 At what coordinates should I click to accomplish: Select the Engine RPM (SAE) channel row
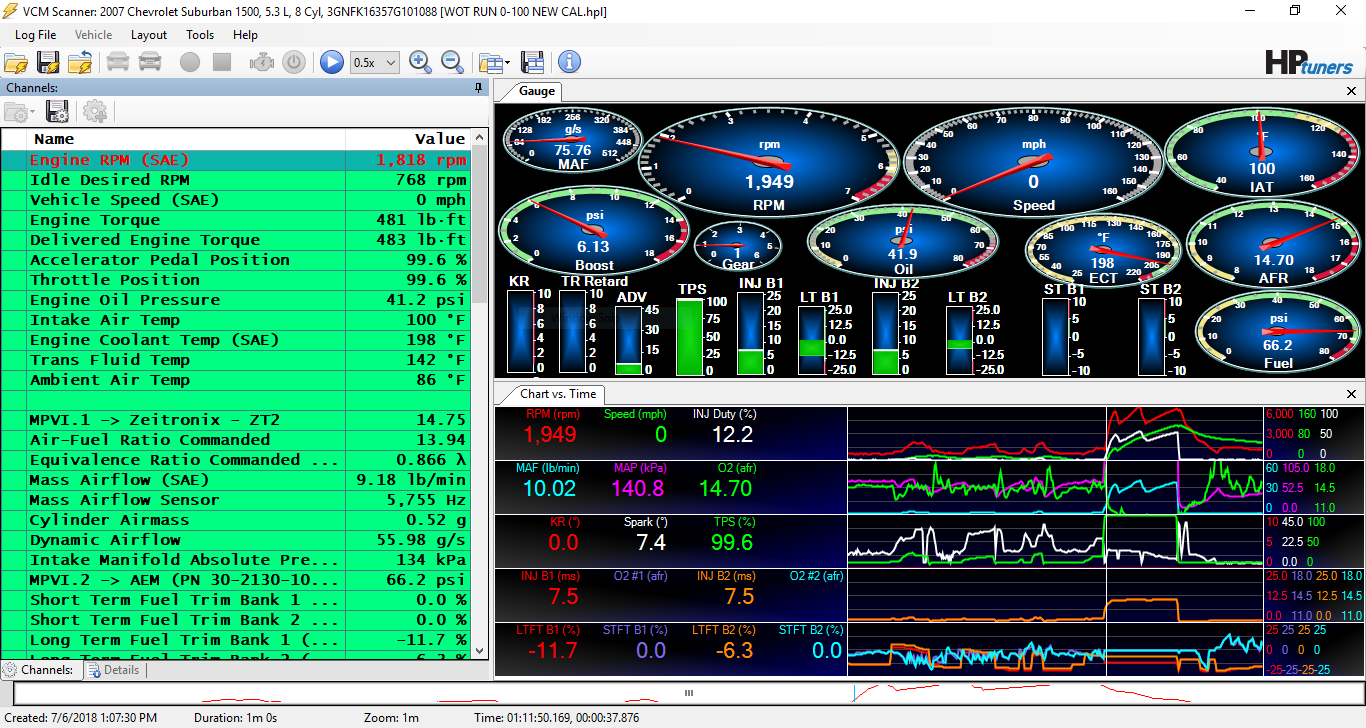(235, 160)
